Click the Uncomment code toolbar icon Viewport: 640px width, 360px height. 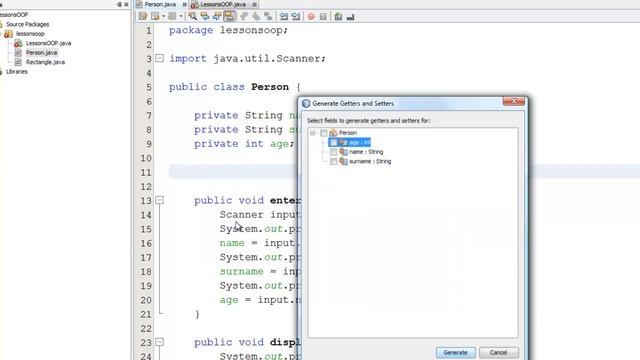pyautogui.click(x=350, y=16)
